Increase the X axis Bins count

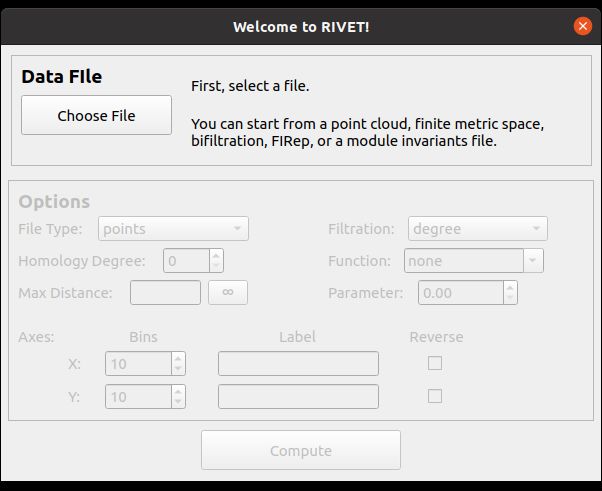point(178,359)
